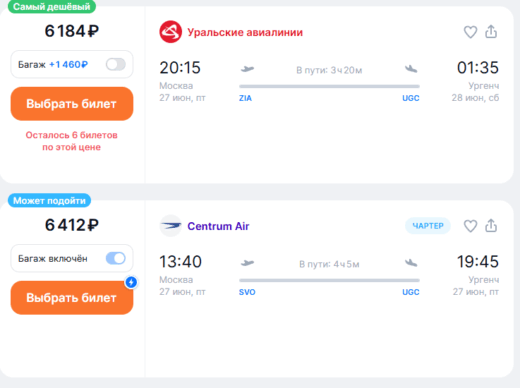Screen dimensions: 520x388
Task: Open Centrum Air airline link
Action: [x=218, y=226]
